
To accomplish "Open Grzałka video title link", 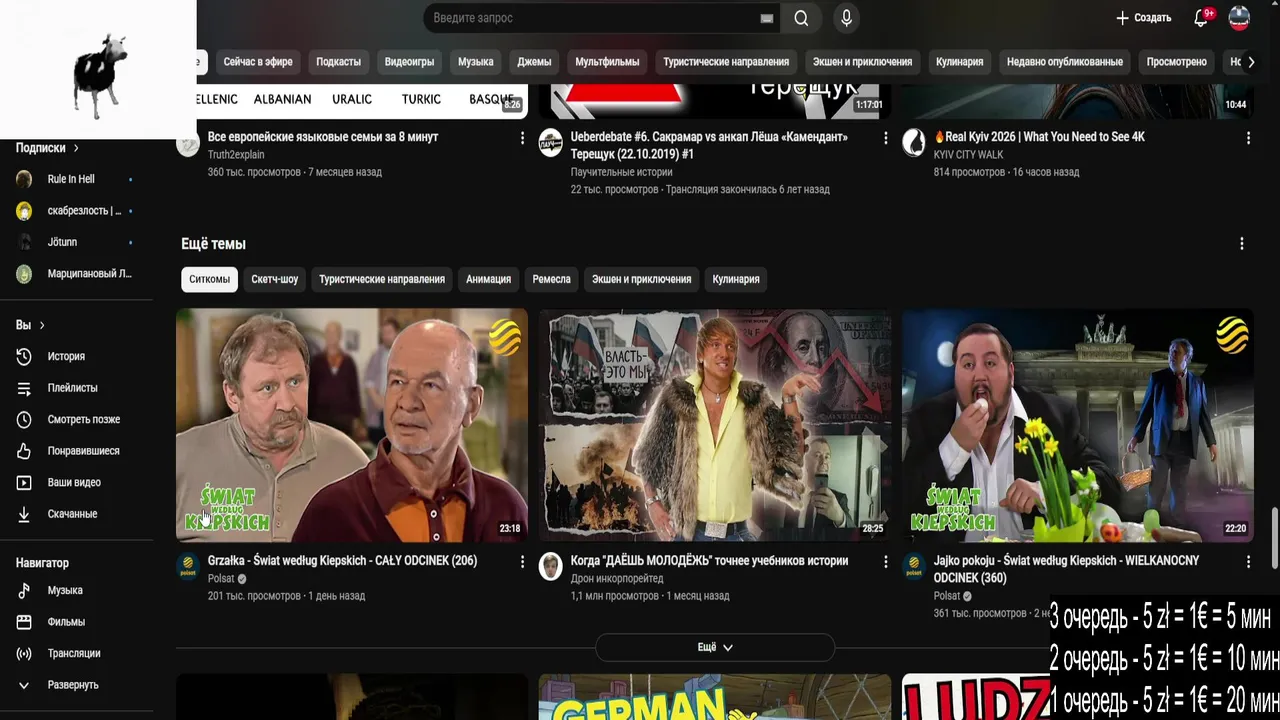I will click(342, 561).
